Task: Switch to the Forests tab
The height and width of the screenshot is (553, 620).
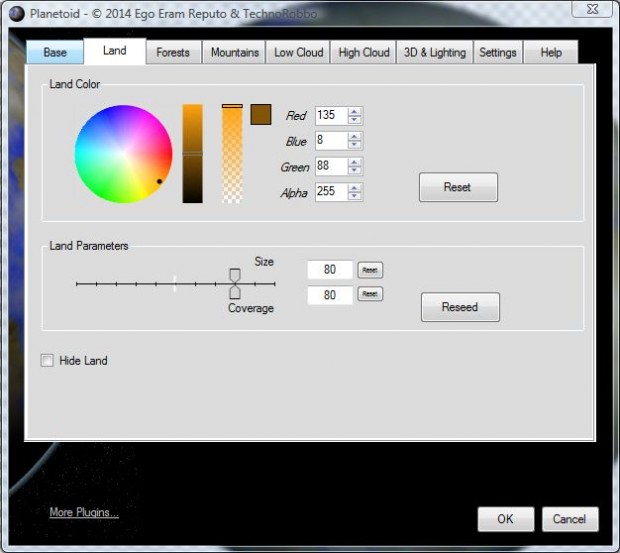Action: (x=173, y=52)
